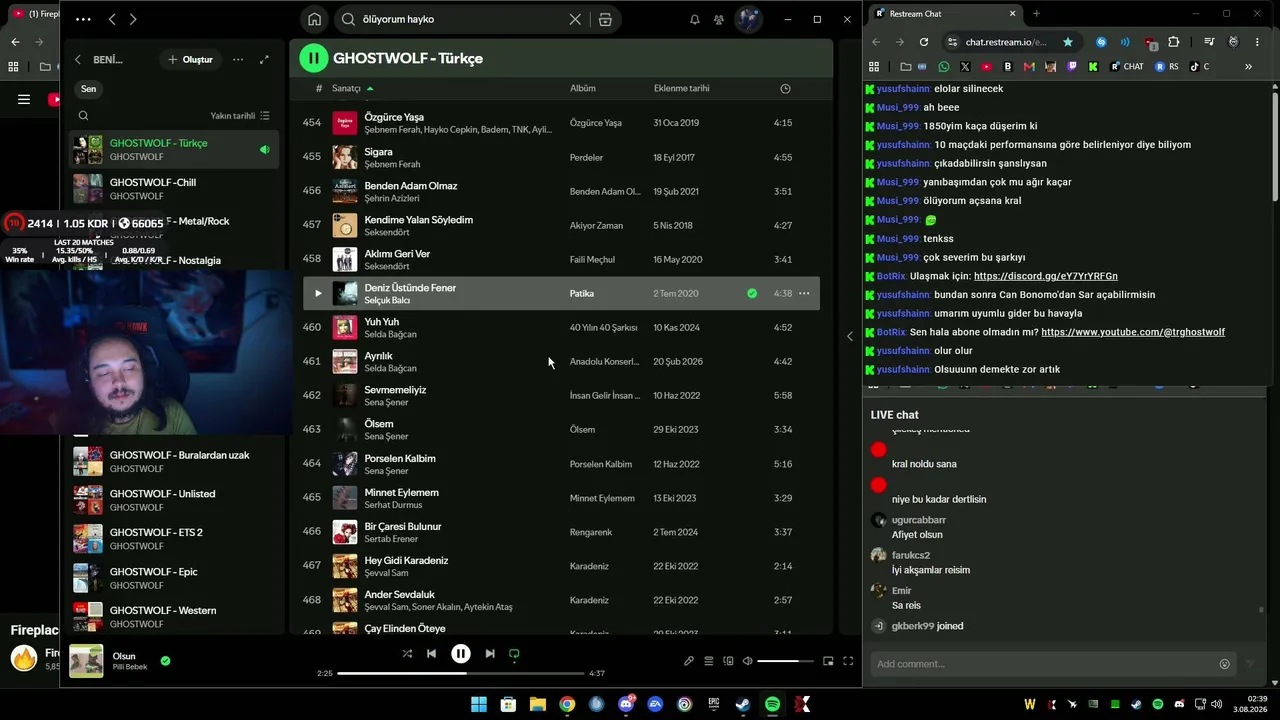
Task: Switch to Restream Chat browser tab
Action: click(945, 14)
